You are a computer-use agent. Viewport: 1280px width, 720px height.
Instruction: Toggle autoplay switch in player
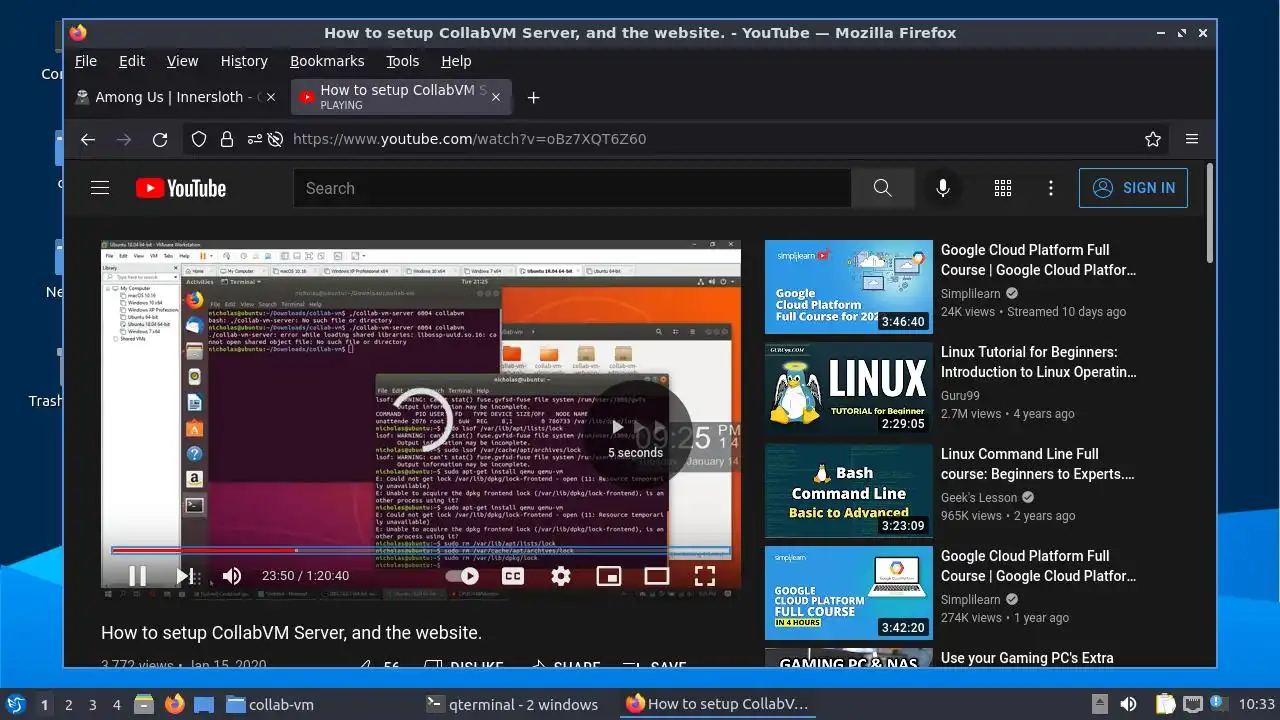coord(462,576)
